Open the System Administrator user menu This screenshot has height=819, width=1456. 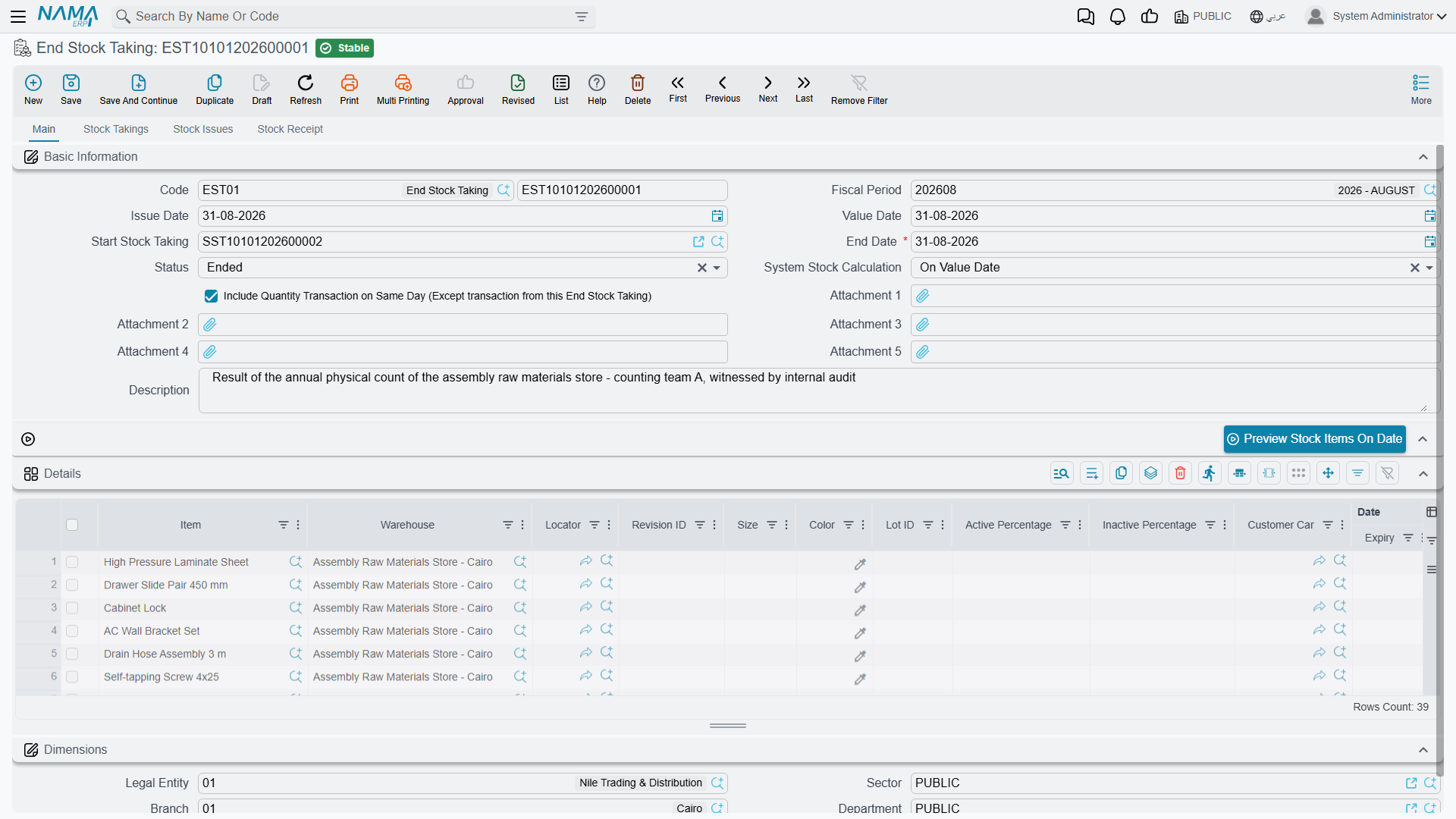[1376, 16]
